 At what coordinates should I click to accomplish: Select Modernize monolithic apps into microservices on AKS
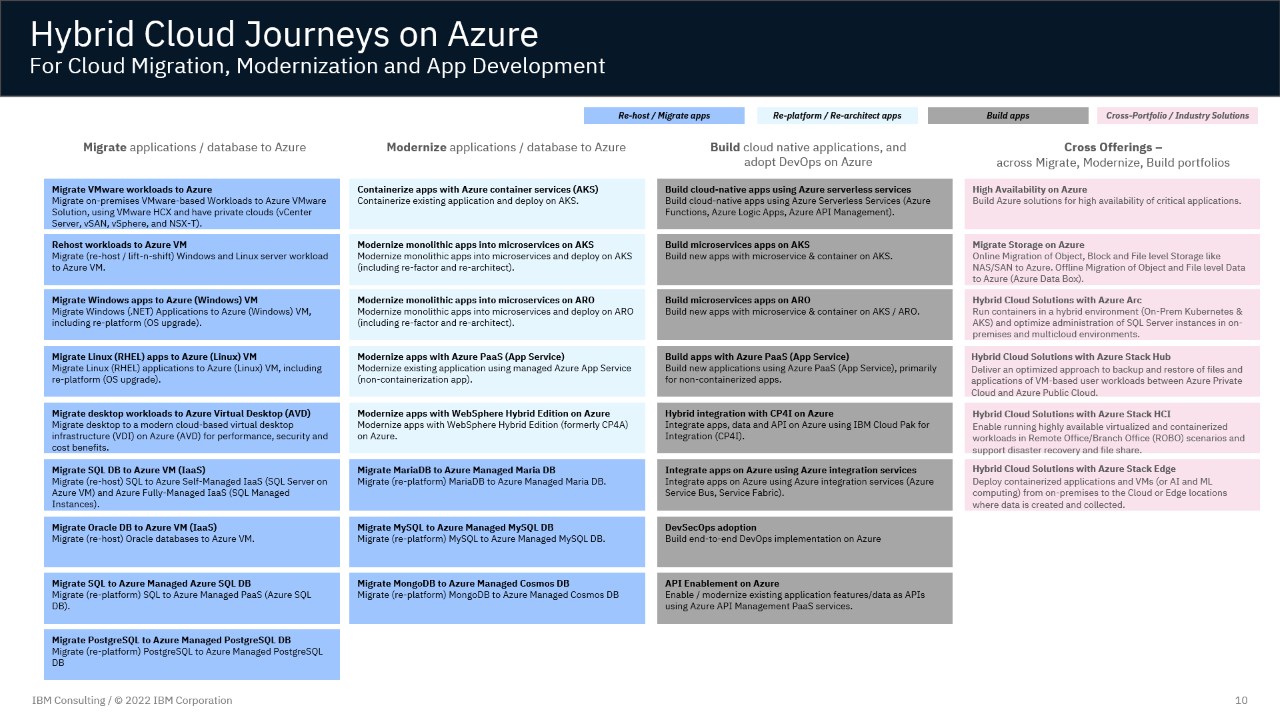pyautogui.click(x=497, y=259)
